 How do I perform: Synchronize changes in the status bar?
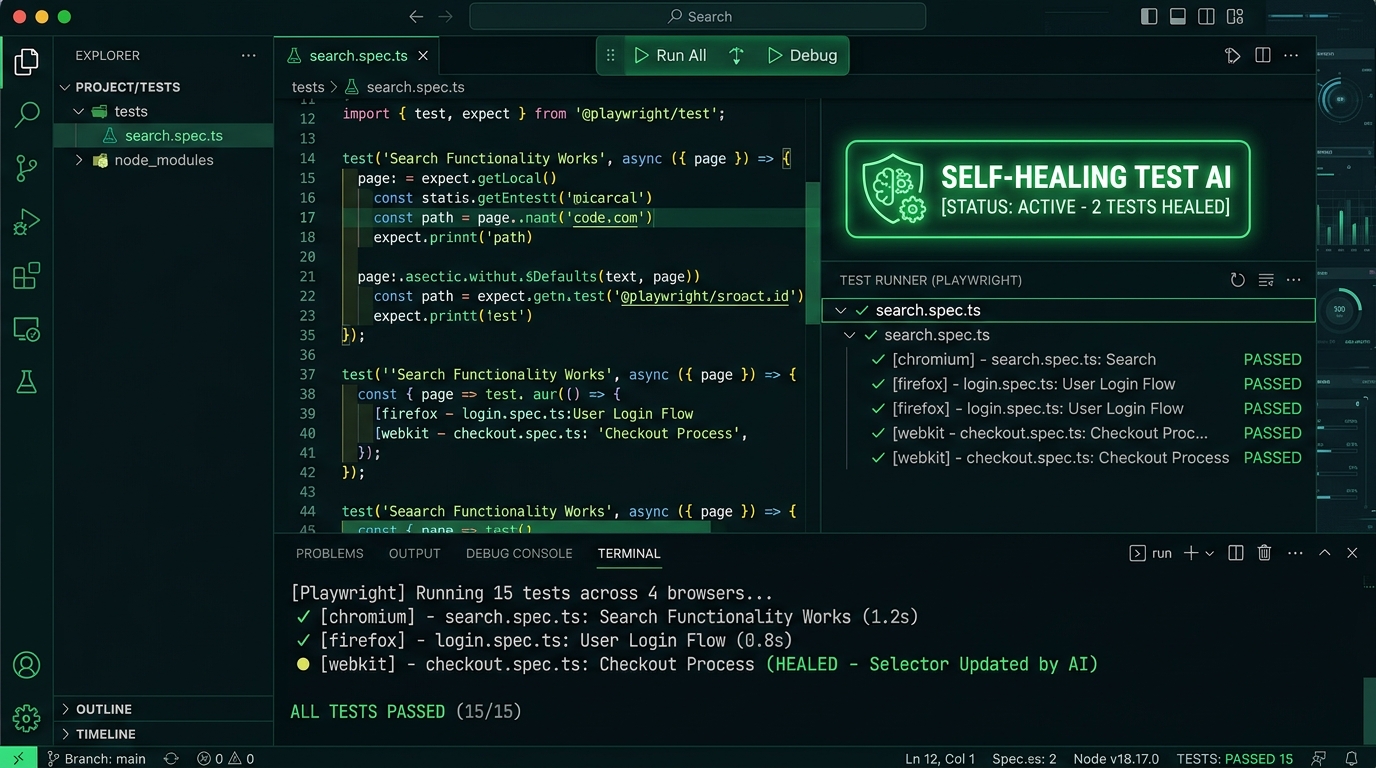[171, 759]
